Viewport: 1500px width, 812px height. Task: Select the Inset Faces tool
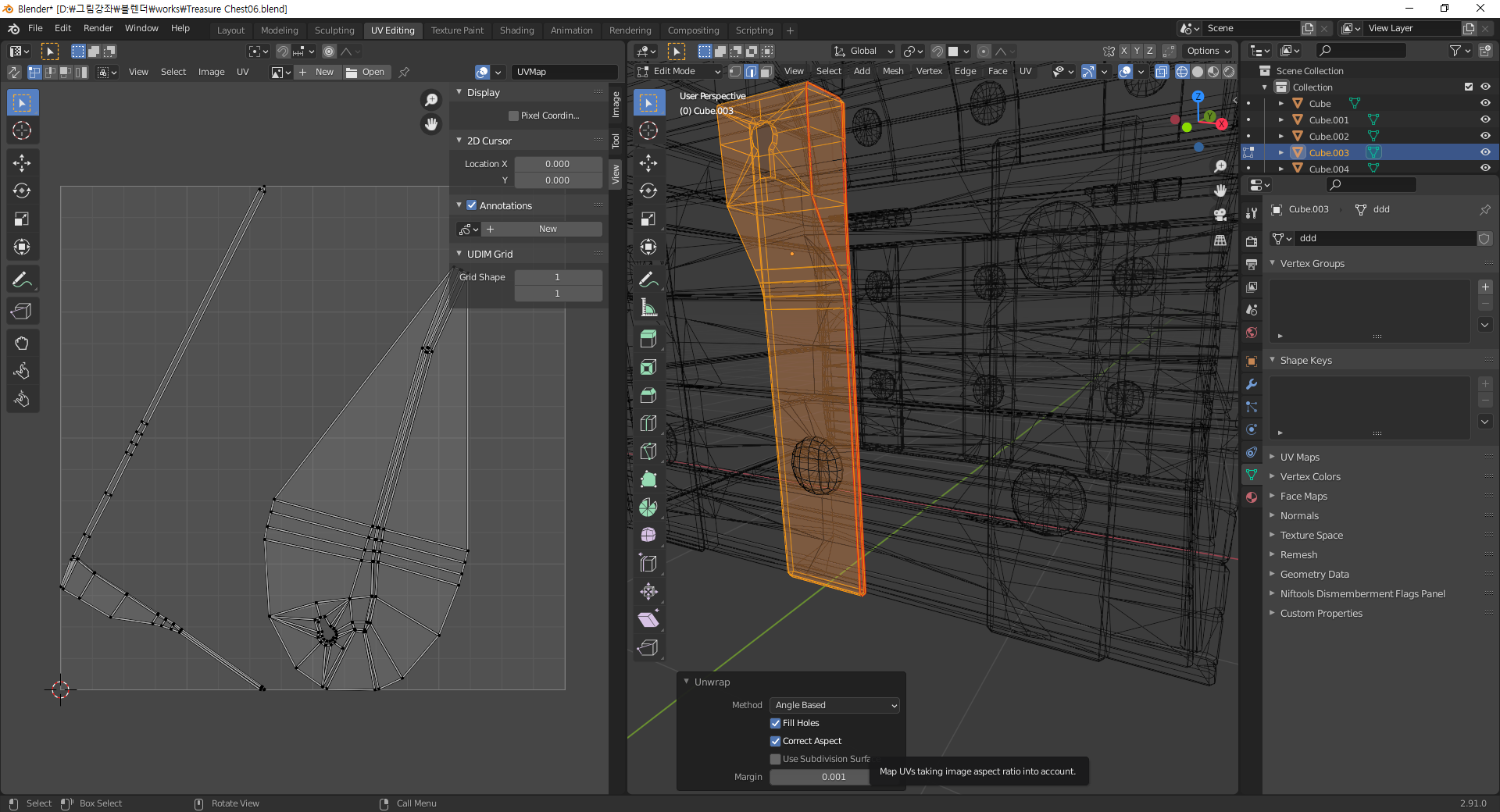(x=648, y=367)
